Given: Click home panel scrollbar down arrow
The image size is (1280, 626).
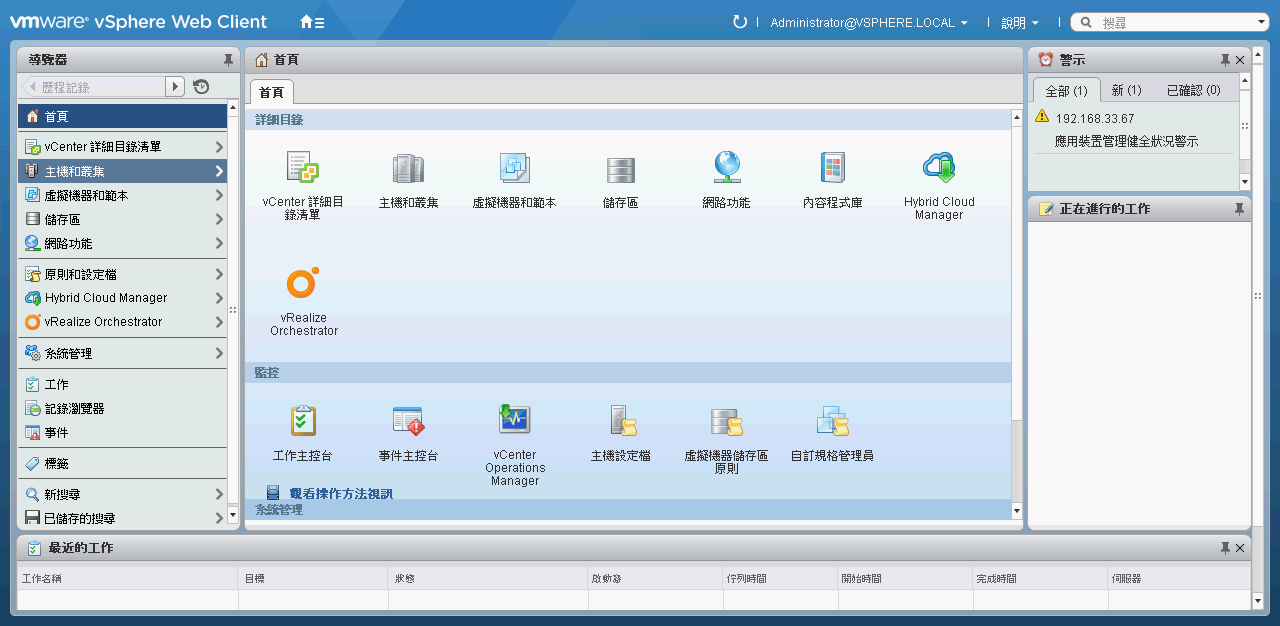Looking at the screenshot, I should point(1017,511).
